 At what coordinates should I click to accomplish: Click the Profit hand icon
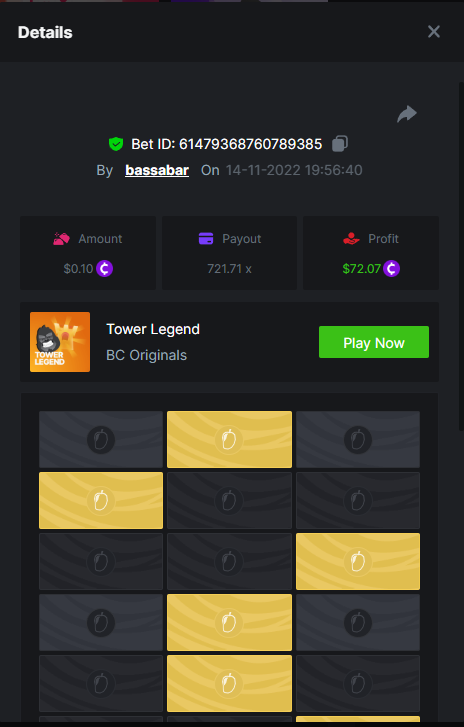[351, 239]
